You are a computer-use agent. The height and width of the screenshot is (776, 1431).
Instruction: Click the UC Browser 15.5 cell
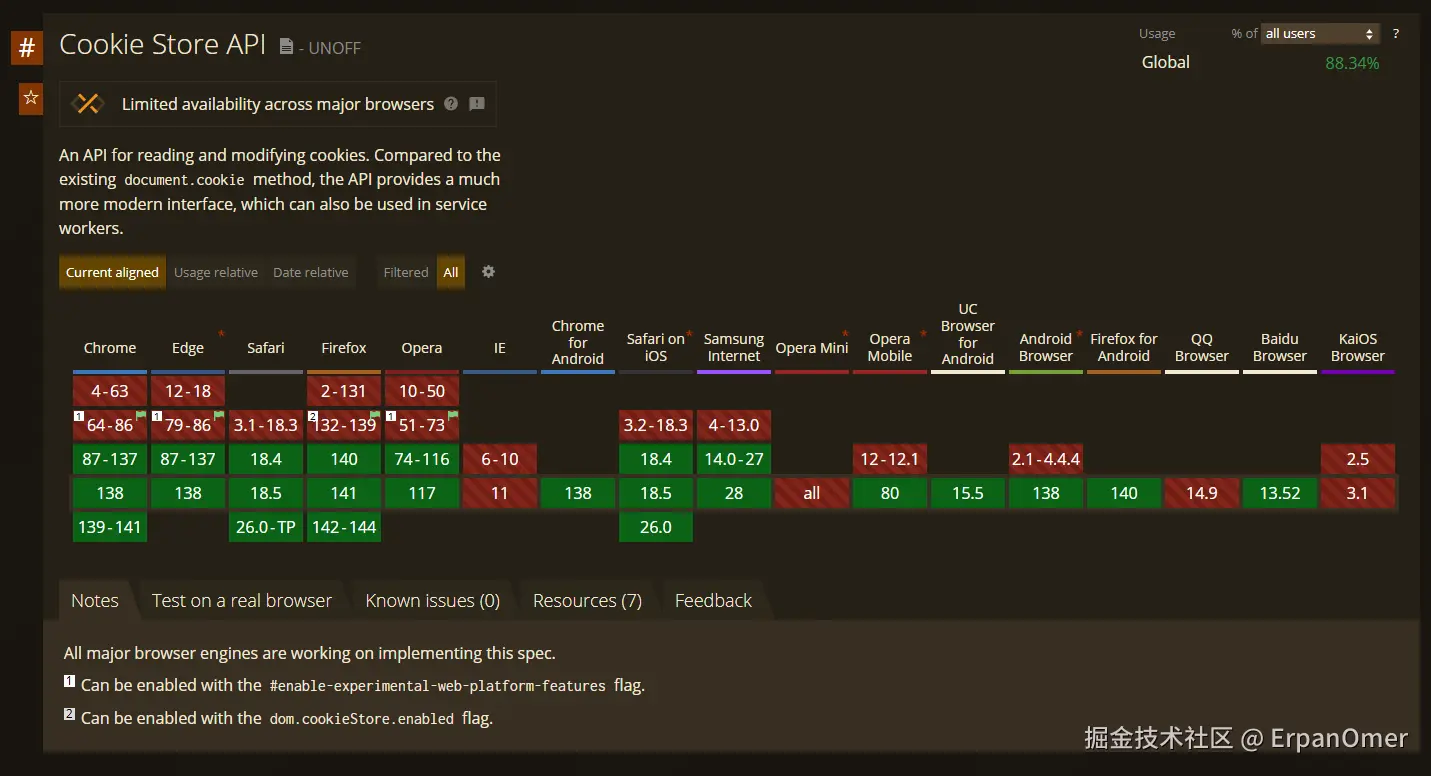[x=968, y=493]
